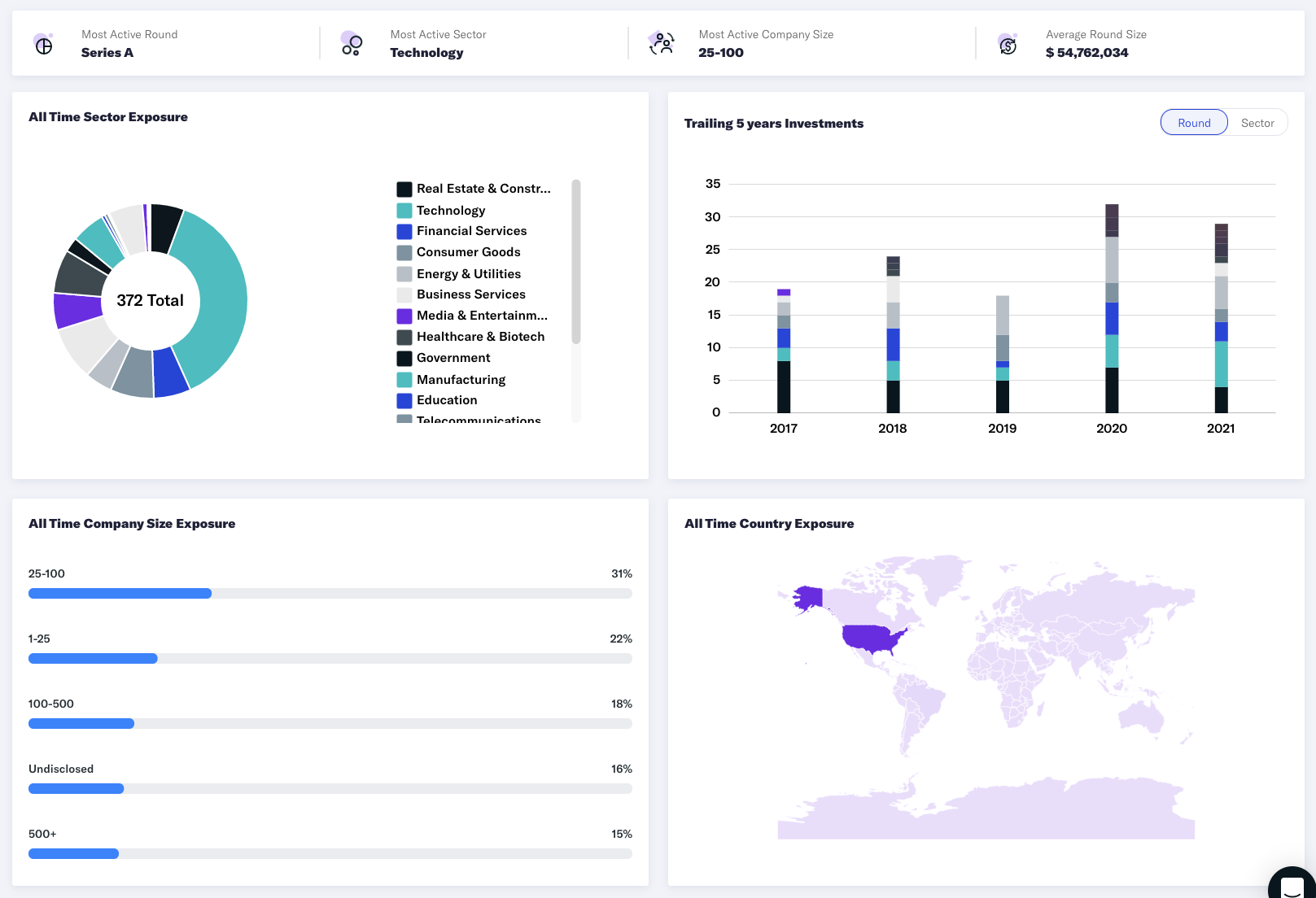Viewport: 1316px width, 898px height.
Task: Select Education in the sector legend
Action: pyautogui.click(x=447, y=400)
